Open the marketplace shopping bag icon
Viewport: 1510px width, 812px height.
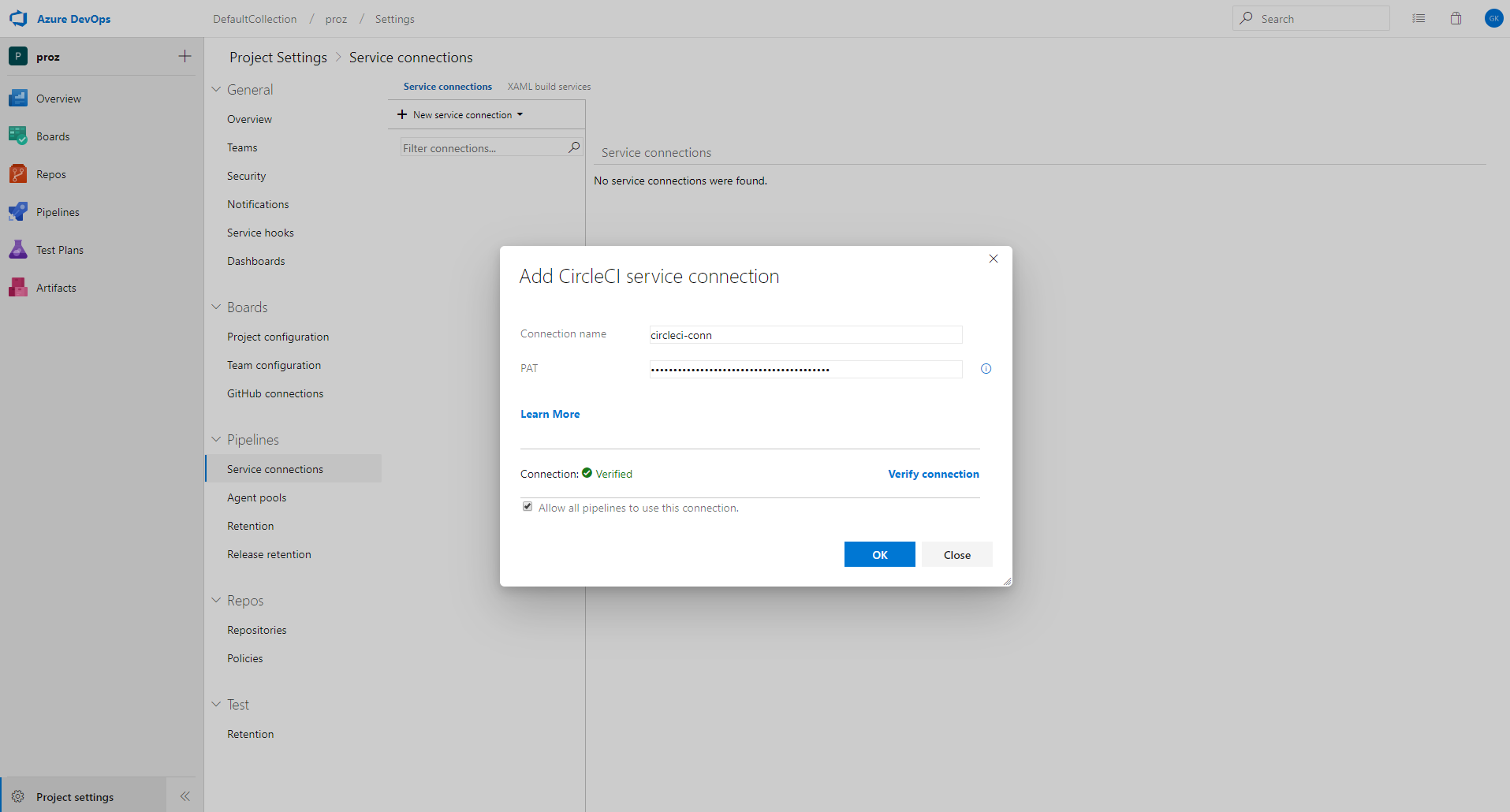[x=1456, y=18]
